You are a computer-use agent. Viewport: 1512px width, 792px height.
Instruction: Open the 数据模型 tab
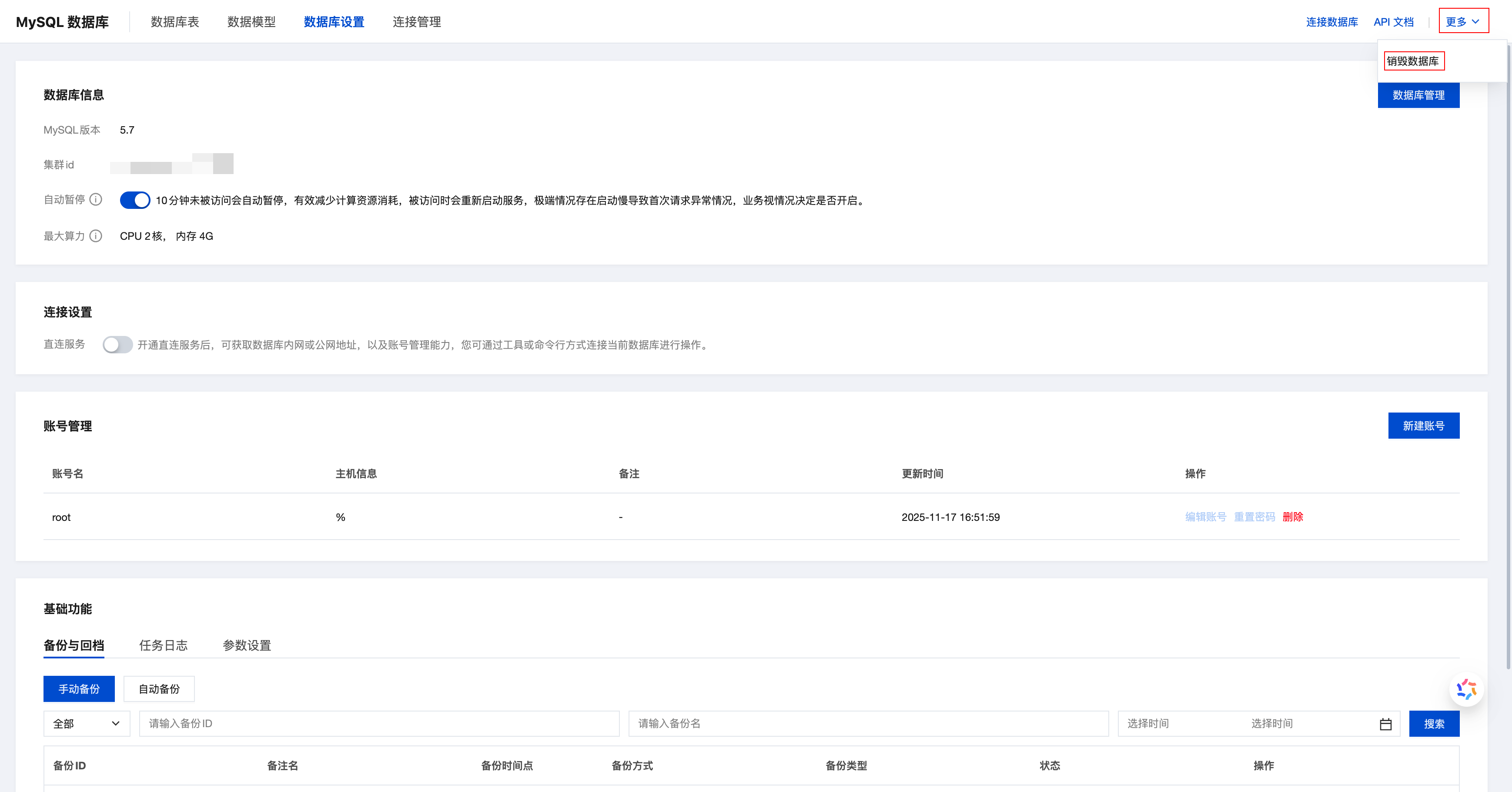click(251, 22)
